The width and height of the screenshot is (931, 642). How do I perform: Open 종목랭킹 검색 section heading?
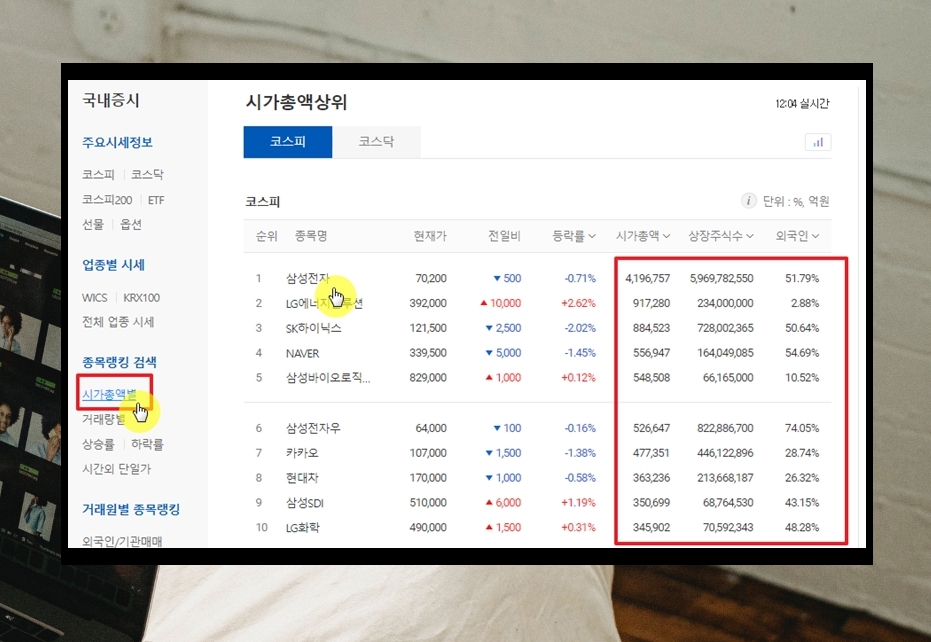119,362
